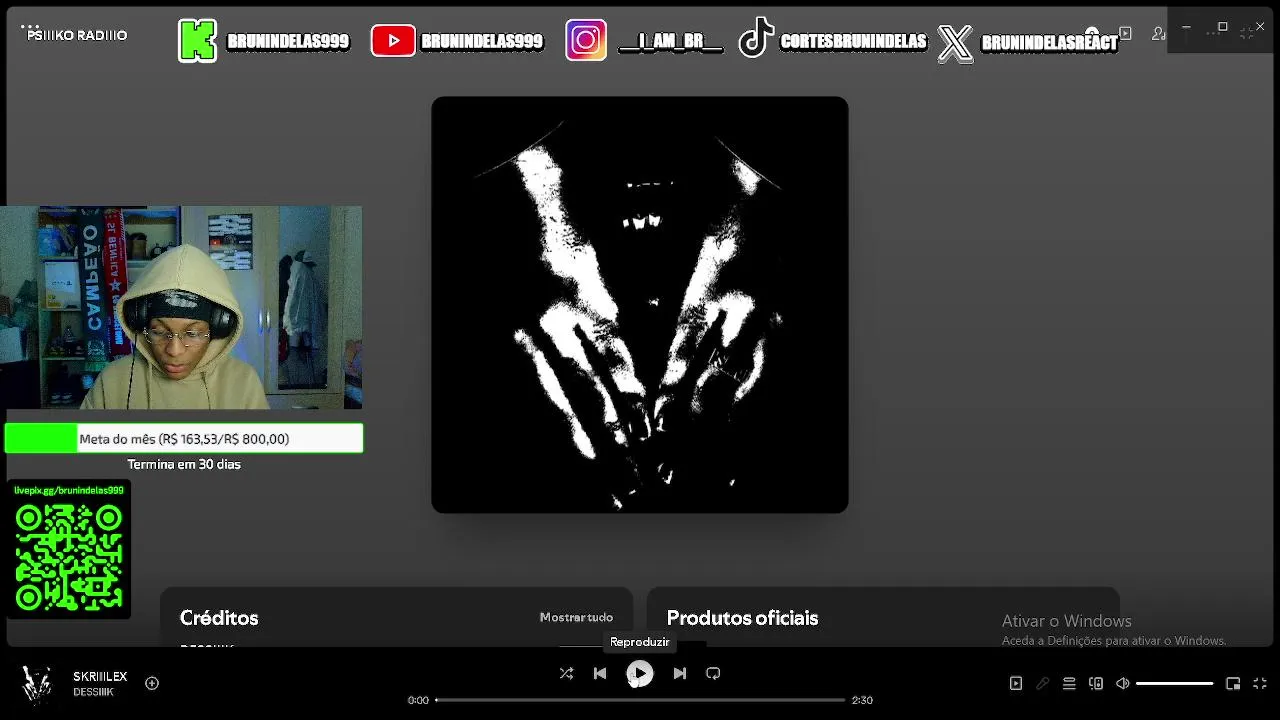Open the DESIIIK artist link
The image size is (1280, 720).
93,692
